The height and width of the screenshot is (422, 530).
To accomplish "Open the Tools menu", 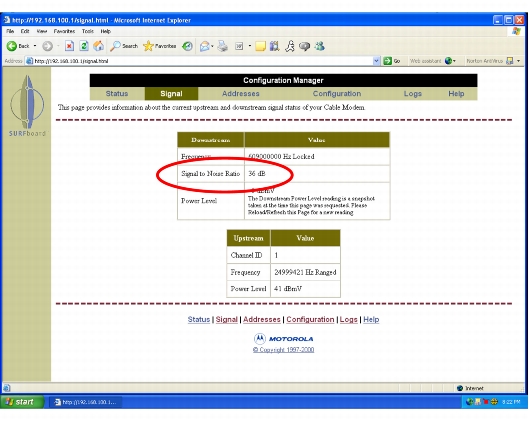I will point(88,31).
